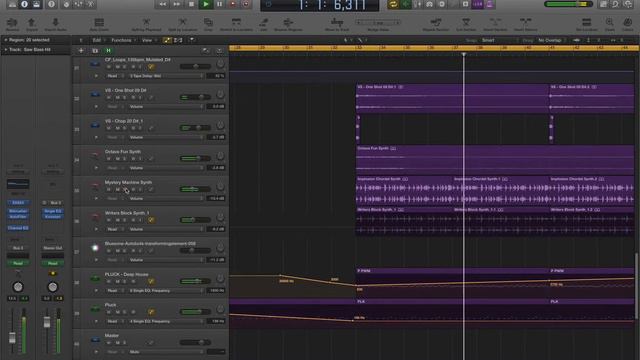Screen dimensions: 640x360
Task: Mute the Octave Fun Synth track
Action: pos(117,159)
